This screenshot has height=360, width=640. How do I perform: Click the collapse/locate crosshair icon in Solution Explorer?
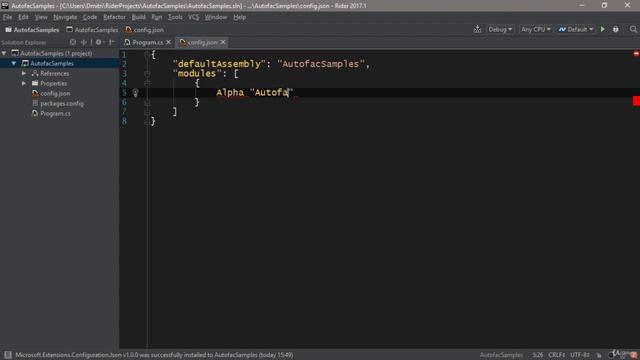pyautogui.click(x=84, y=42)
